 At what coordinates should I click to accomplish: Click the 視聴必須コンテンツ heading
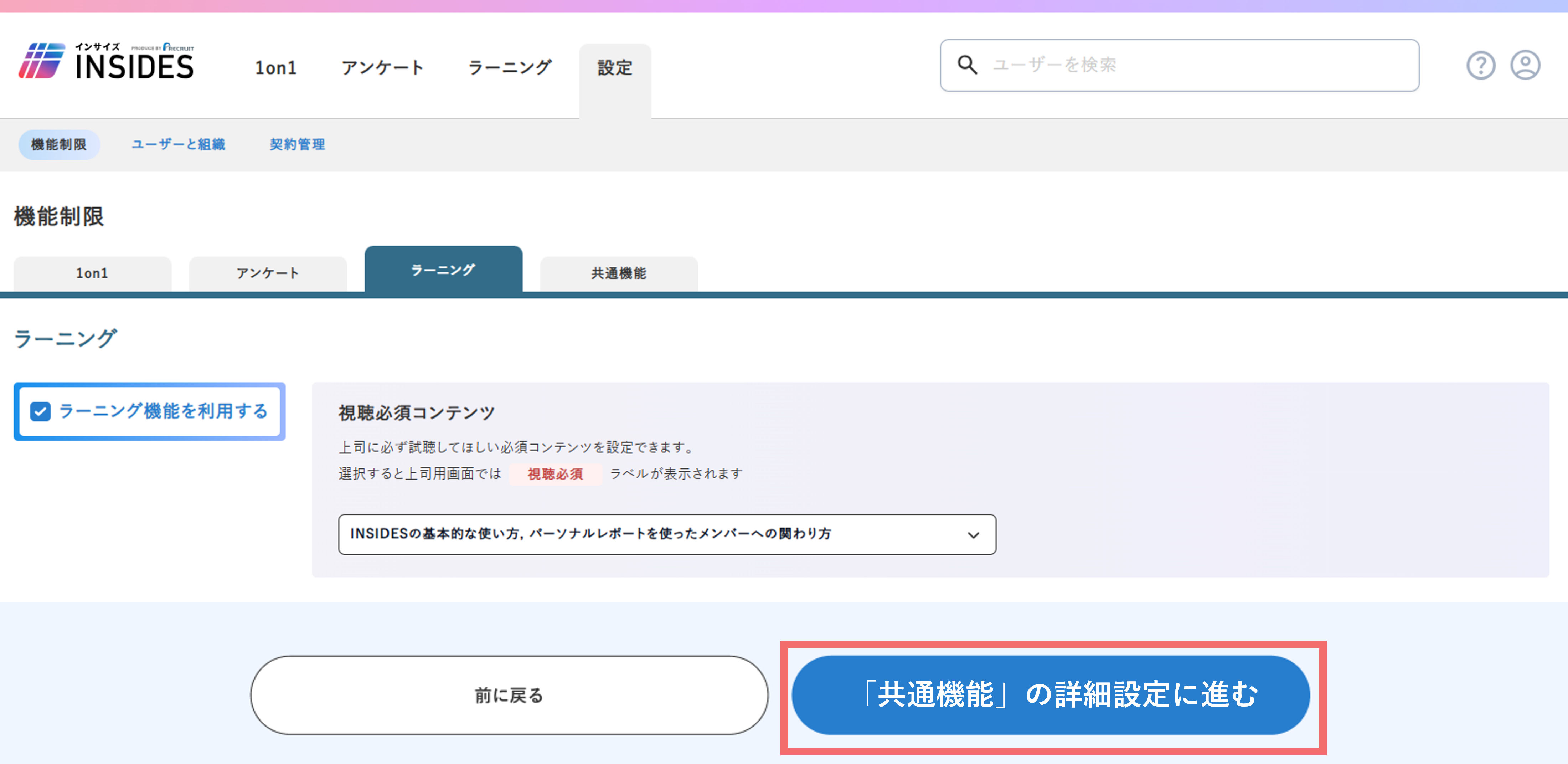pyautogui.click(x=417, y=413)
